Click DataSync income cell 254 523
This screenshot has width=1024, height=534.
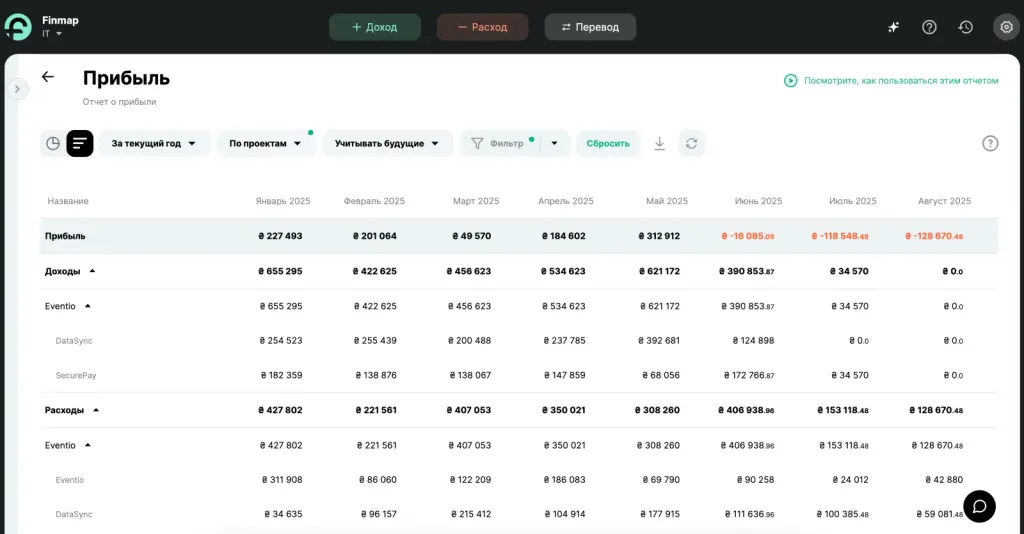click(x=281, y=341)
